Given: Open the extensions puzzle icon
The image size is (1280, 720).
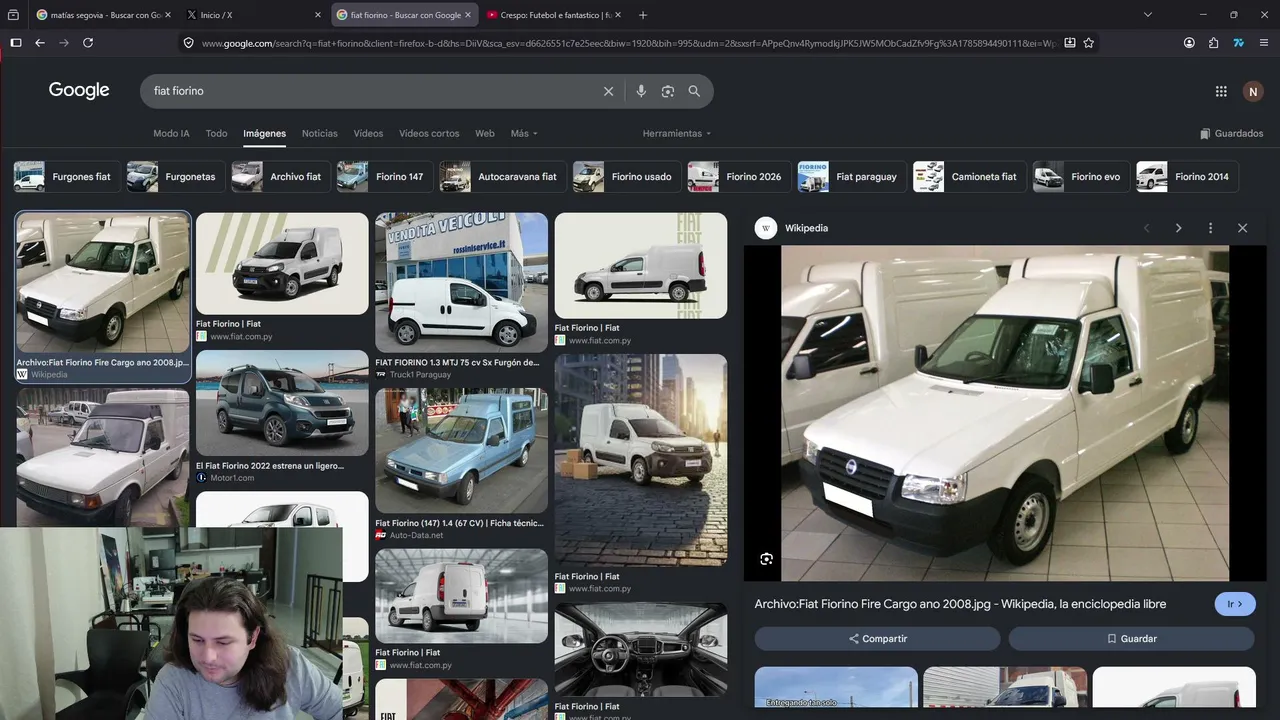Looking at the screenshot, I should click(x=1213, y=43).
